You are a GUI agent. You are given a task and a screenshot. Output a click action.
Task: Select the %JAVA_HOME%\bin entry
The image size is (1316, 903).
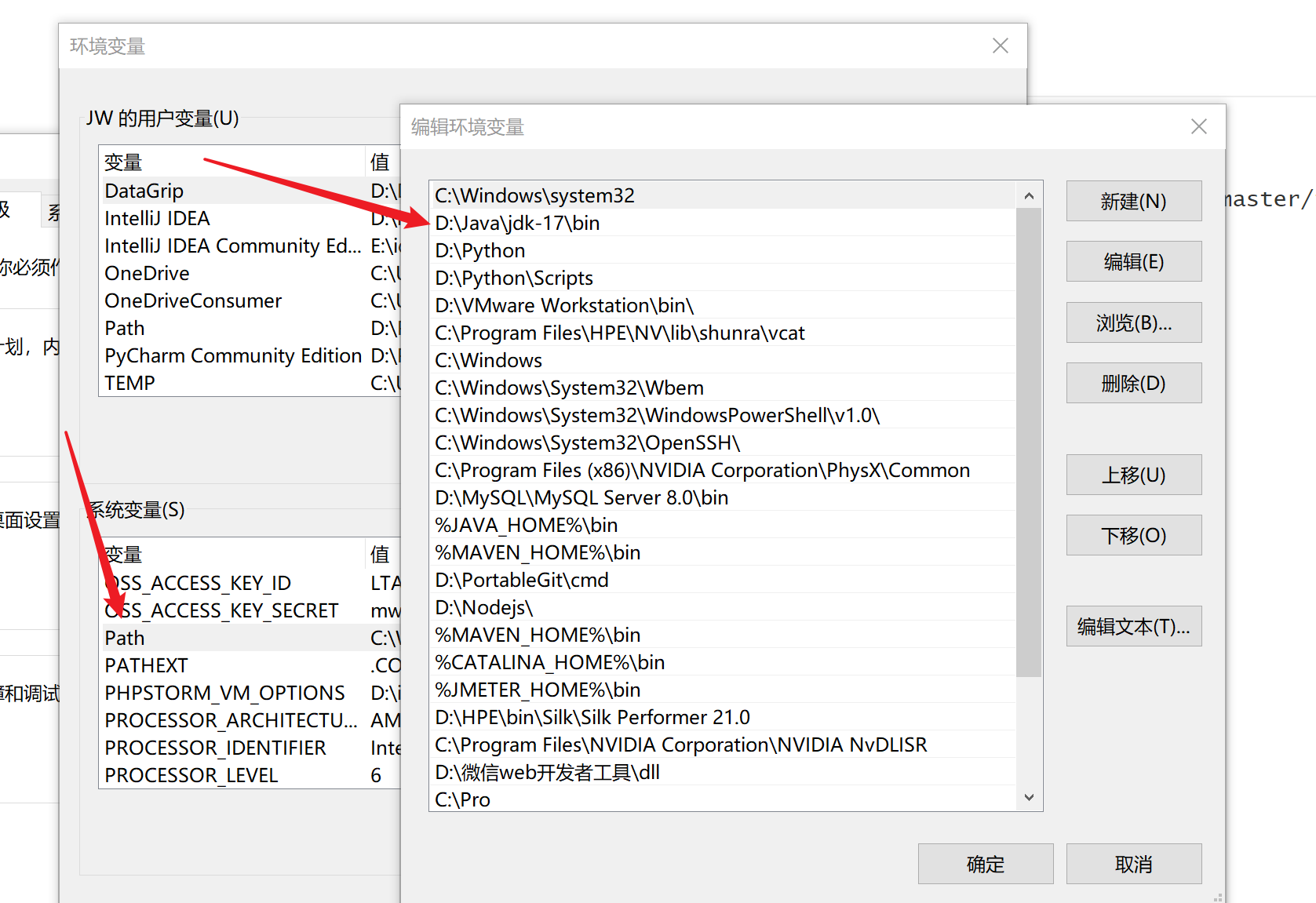point(723,525)
